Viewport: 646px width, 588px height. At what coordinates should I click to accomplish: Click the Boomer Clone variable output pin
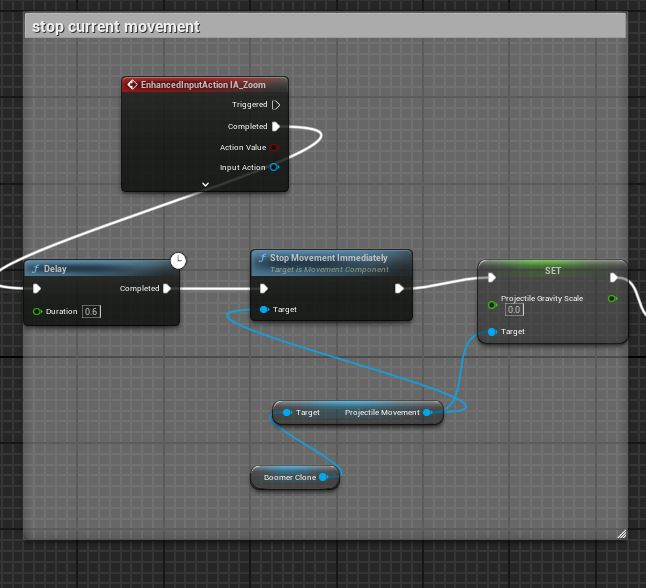click(323, 478)
